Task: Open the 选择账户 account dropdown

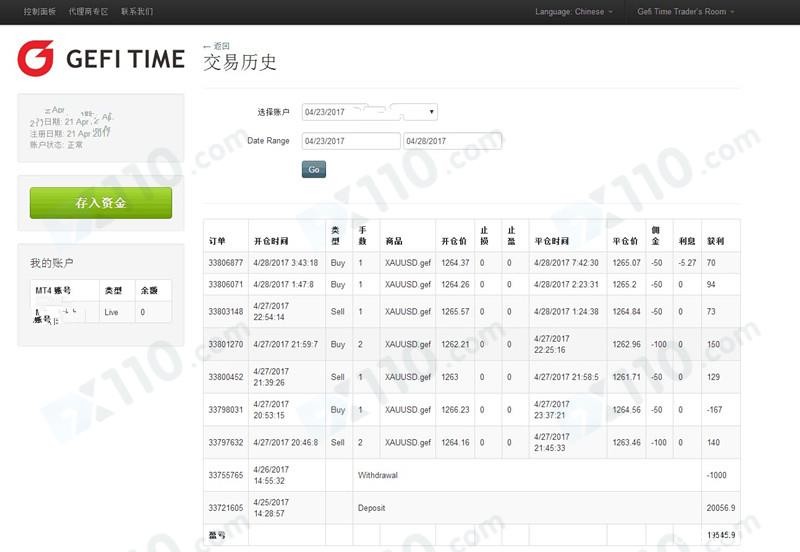Action: 369,112
